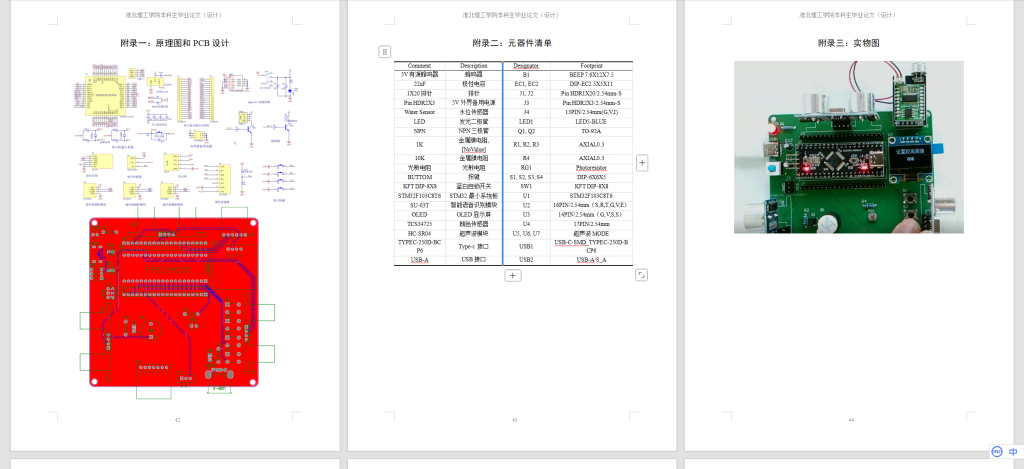Click the U5, U6, U7 designator cell
1024x469 pixels.
[526, 233]
